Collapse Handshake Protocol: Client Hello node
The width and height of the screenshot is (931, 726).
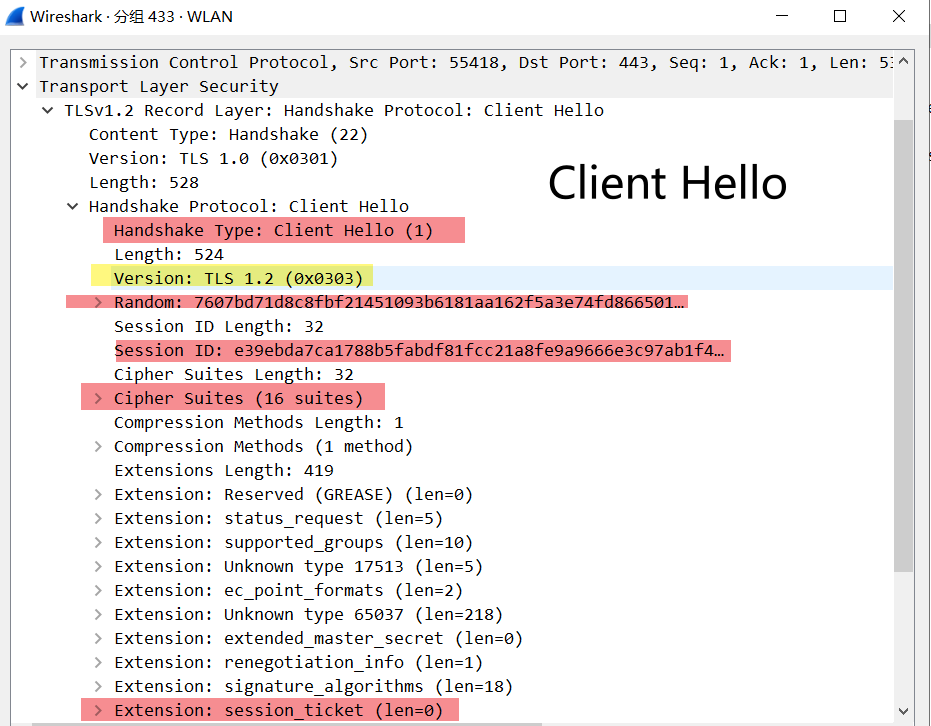point(72,207)
